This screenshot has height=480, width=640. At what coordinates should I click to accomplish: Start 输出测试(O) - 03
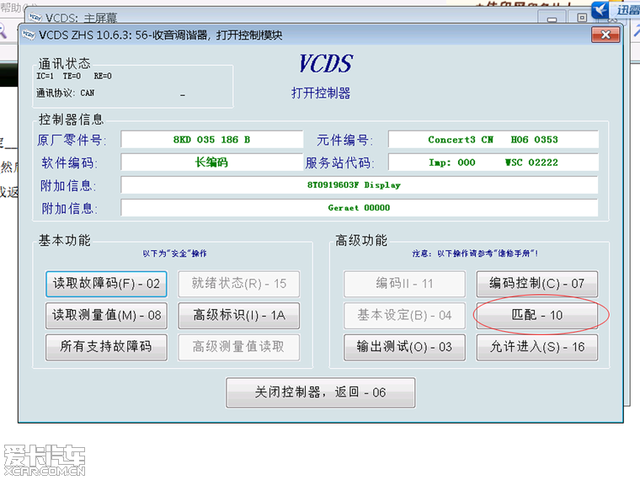point(404,347)
